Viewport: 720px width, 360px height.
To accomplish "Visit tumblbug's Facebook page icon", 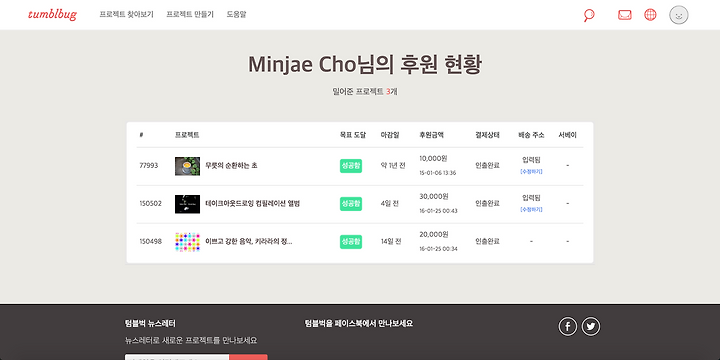I will click(x=568, y=326).
